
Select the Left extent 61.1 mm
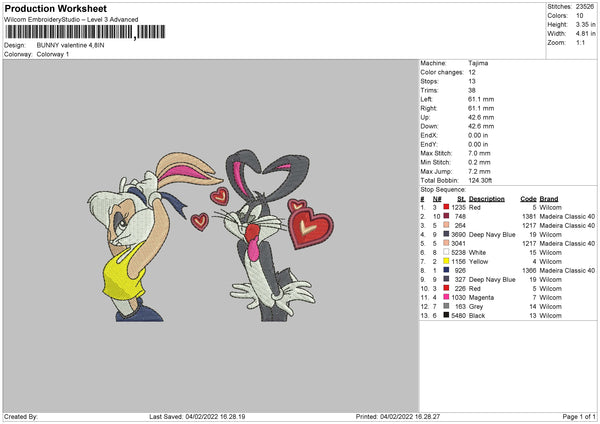pyautogui.click(x=481, y=99)
